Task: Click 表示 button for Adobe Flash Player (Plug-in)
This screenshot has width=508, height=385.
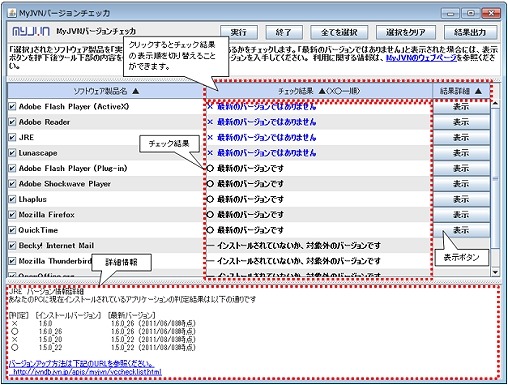Action: click(x=461, y=168)
